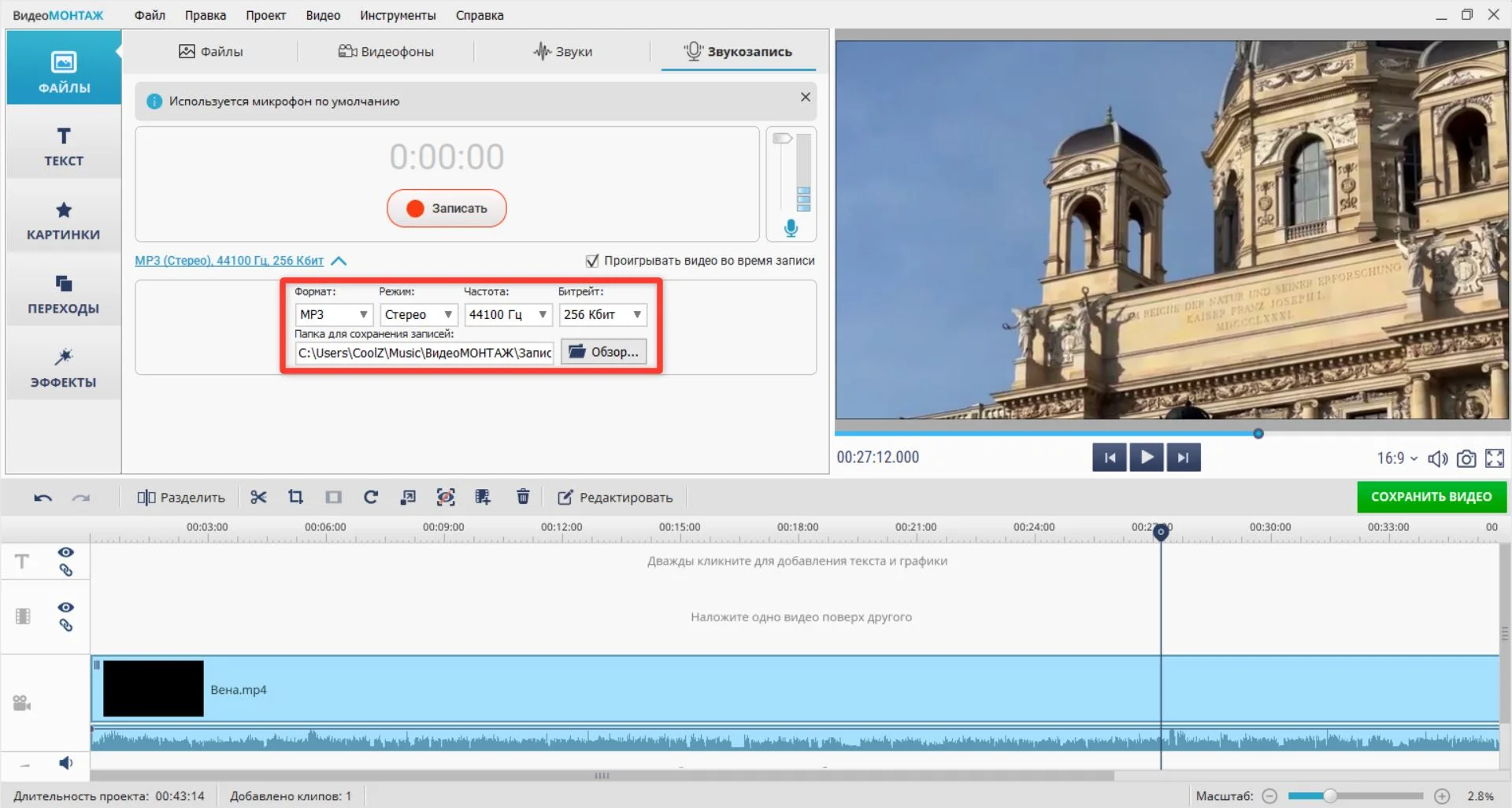Switch to the Звуки tab
1512x808 pixels.
562,52
